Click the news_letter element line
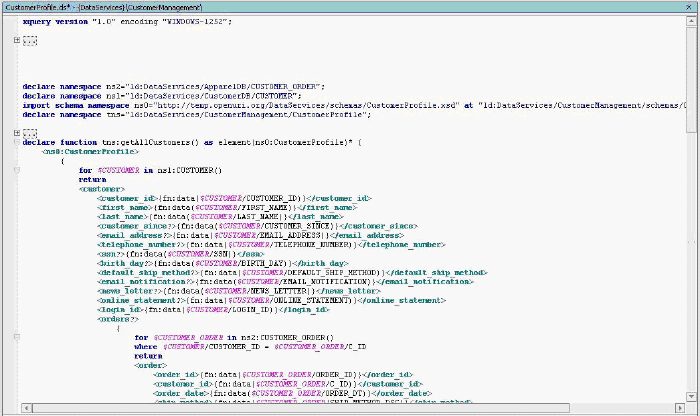The height and width of the screenshot is (416, 700). [x=239, y=291]
